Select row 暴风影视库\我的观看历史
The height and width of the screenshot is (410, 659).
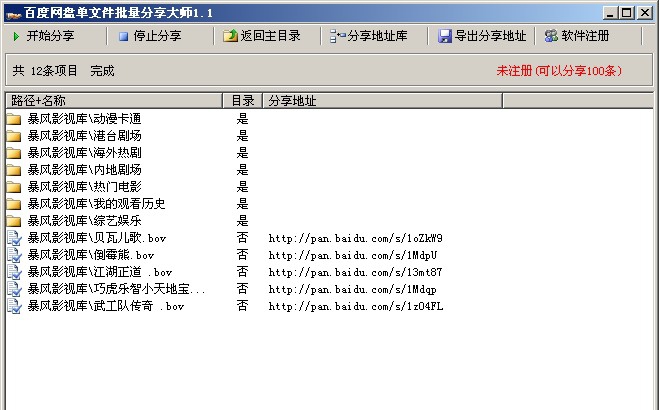click(96, 204)
